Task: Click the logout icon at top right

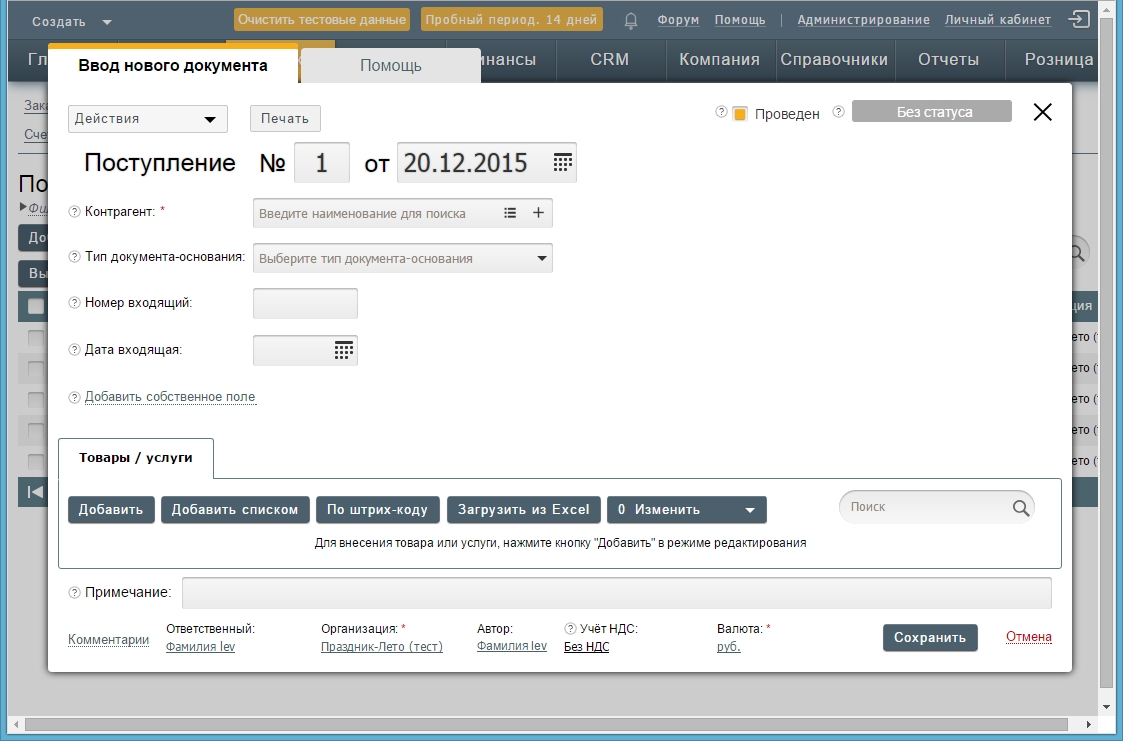Action: [x=1079, y=19]
